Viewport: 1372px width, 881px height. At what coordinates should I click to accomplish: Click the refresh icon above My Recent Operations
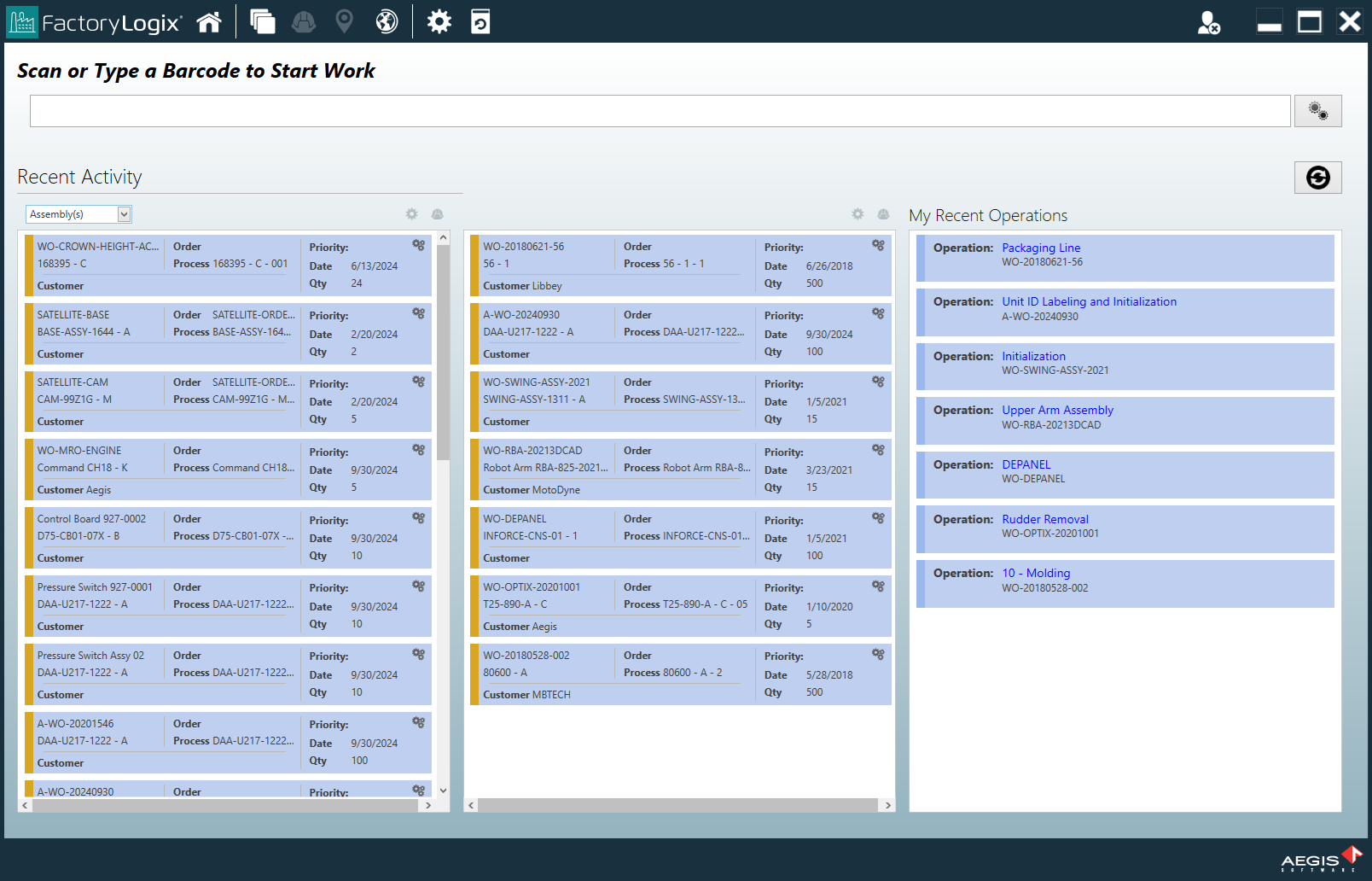[x=1317, y=178]
